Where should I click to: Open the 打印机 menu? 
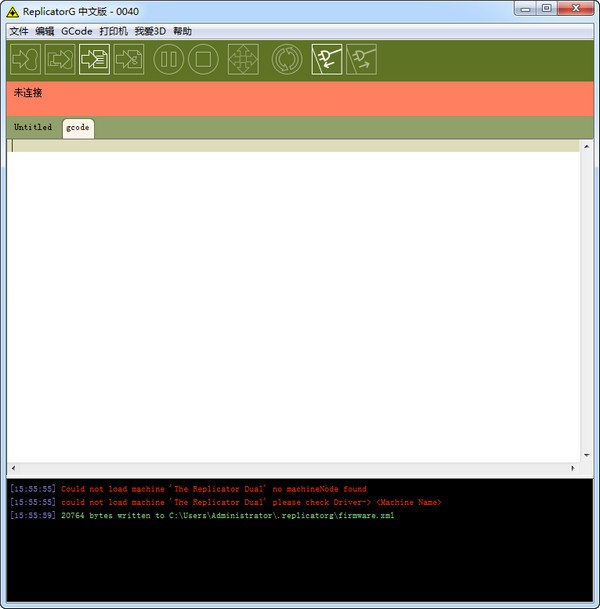coord(113,31)
